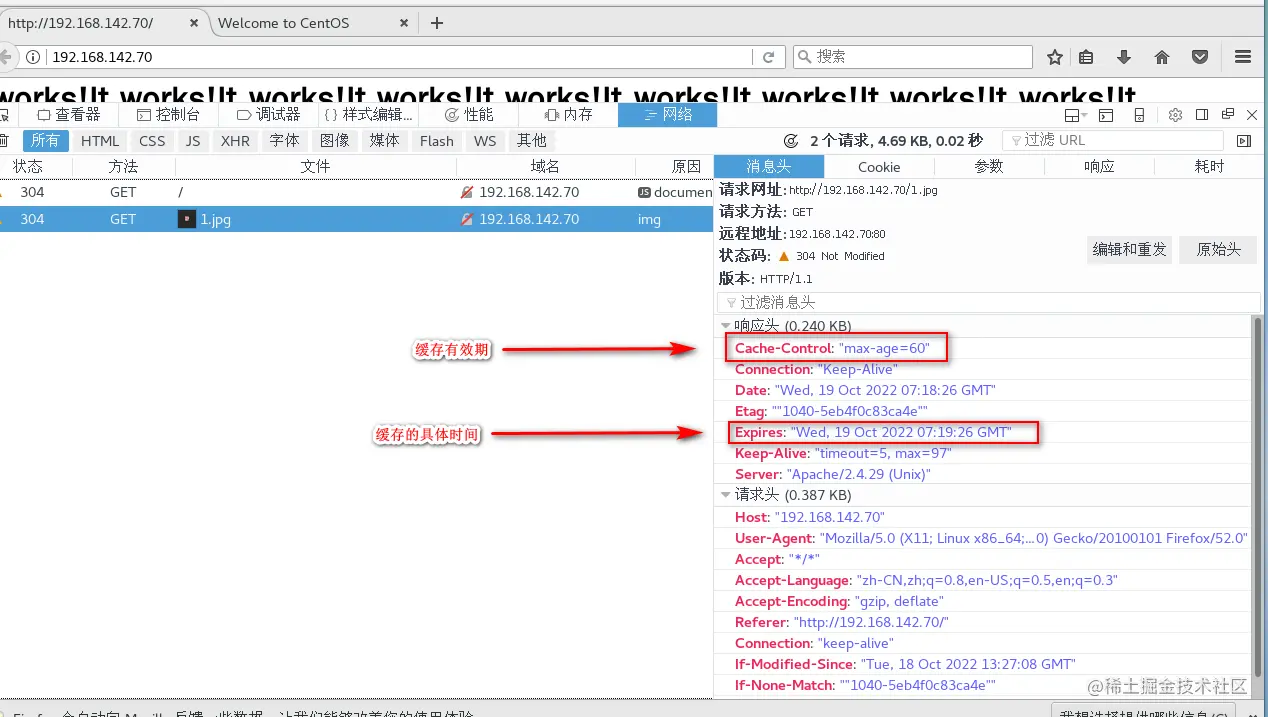The image size is (1268, 717).
Task: Filter requests by WS
Action: tap(485, 141)
